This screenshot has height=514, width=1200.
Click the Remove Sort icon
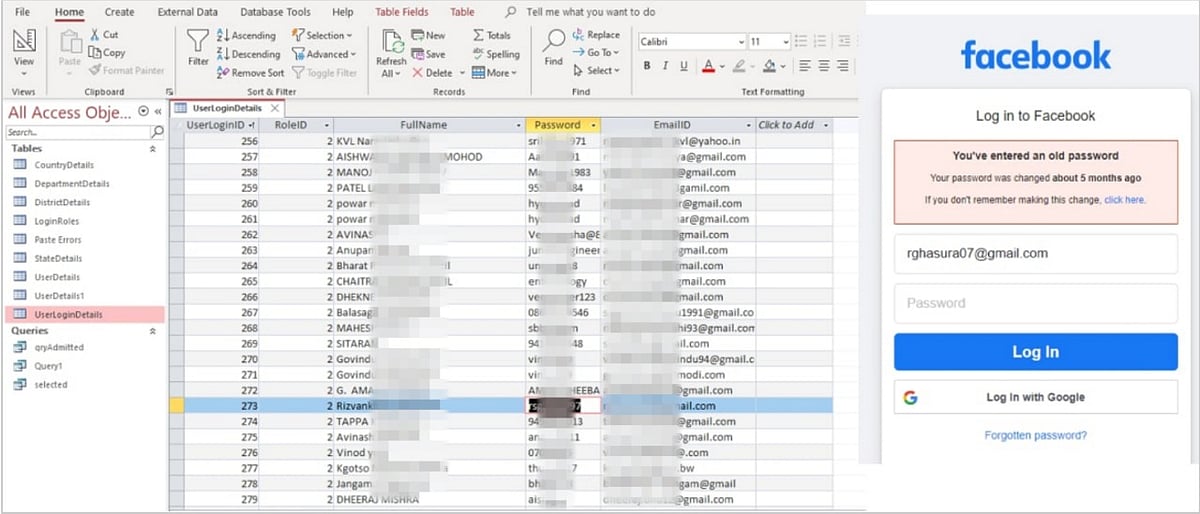pyautogui.click(x=224, y=72)
